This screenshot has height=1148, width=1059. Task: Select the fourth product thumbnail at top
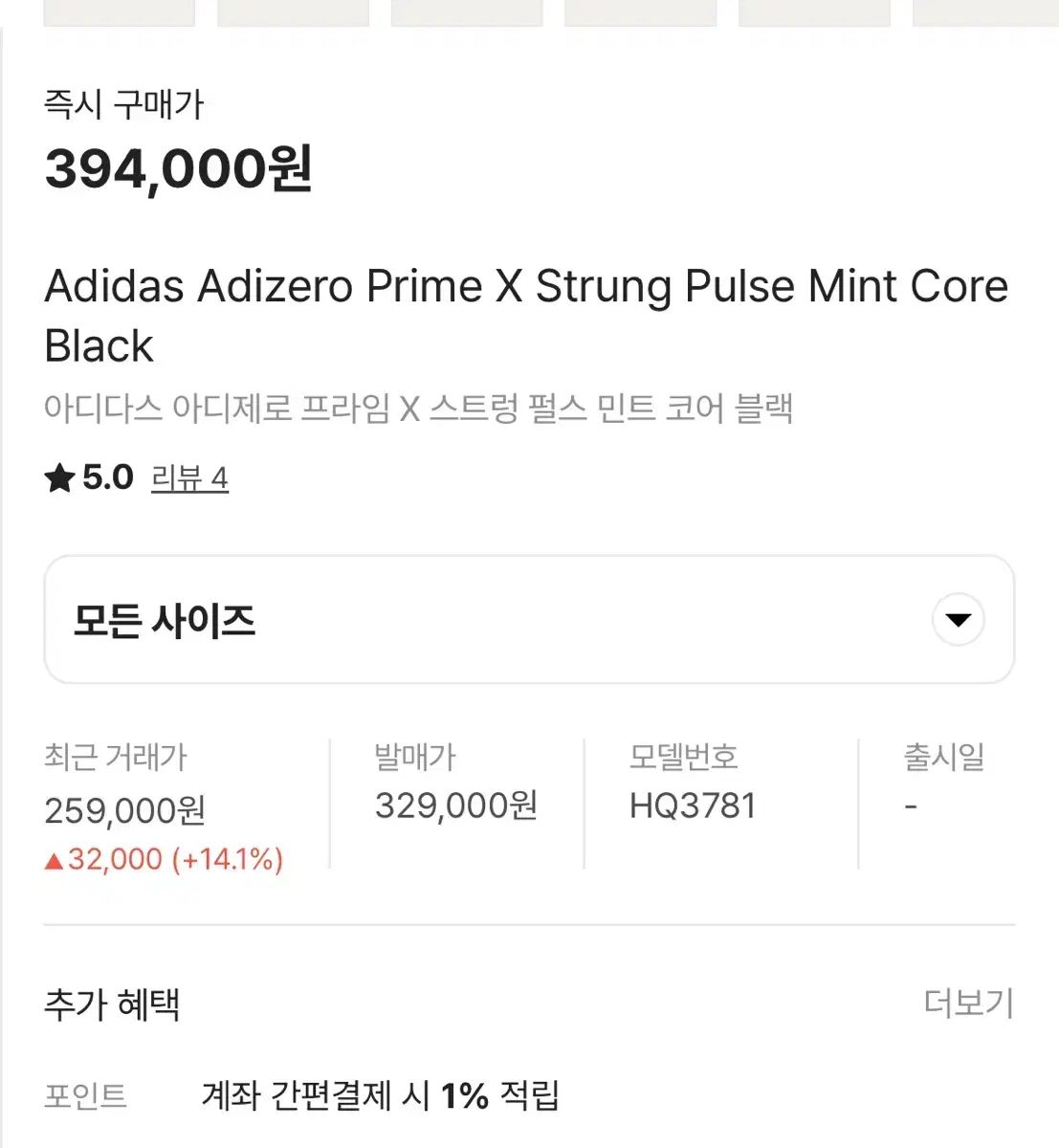(640, 13)
